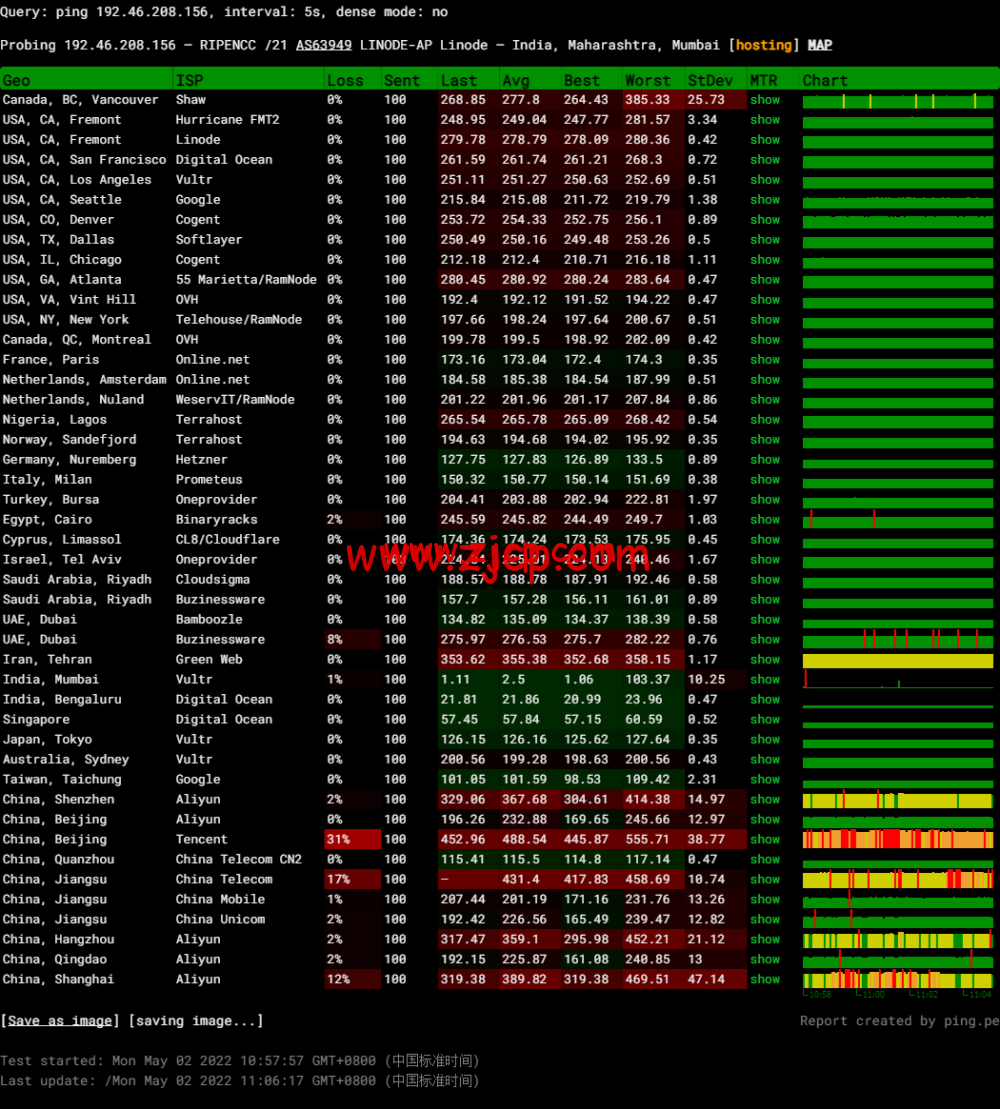Select the 'CL8/Cloudflare' ISP cell
Viewport: 1000px width, 1109px height.
(228, 539)
